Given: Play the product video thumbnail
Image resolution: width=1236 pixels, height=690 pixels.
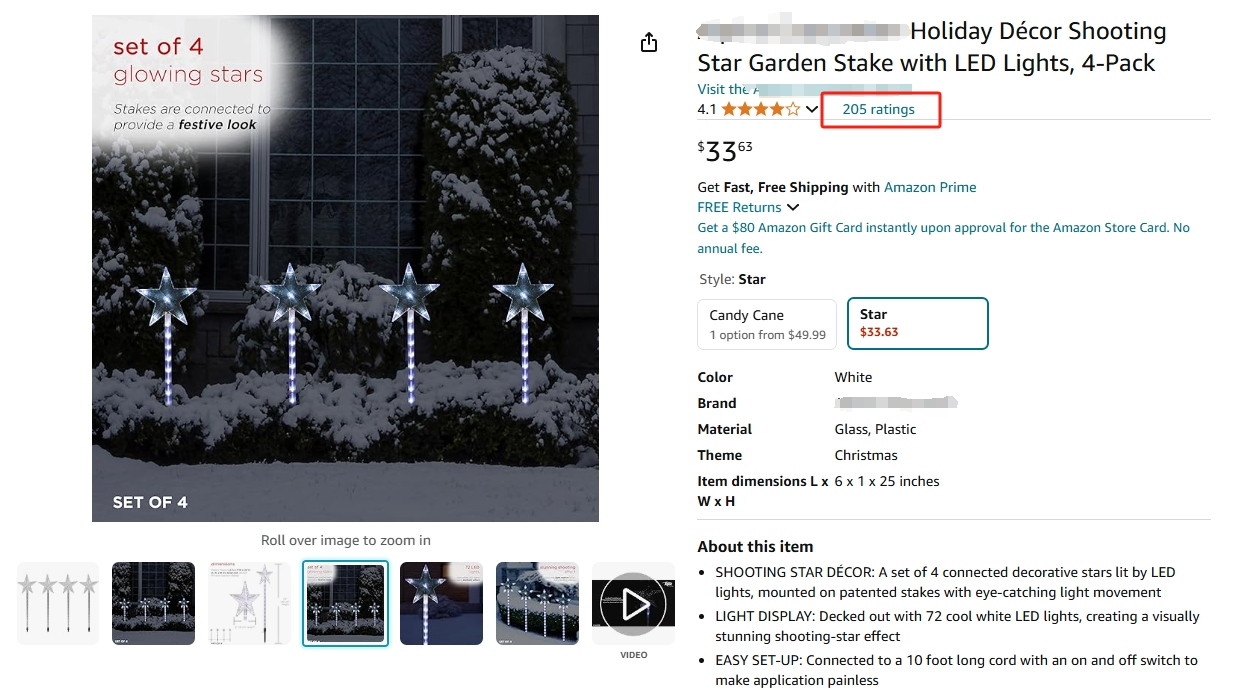Looking at the screenshot, I should [x=633, y=604].
